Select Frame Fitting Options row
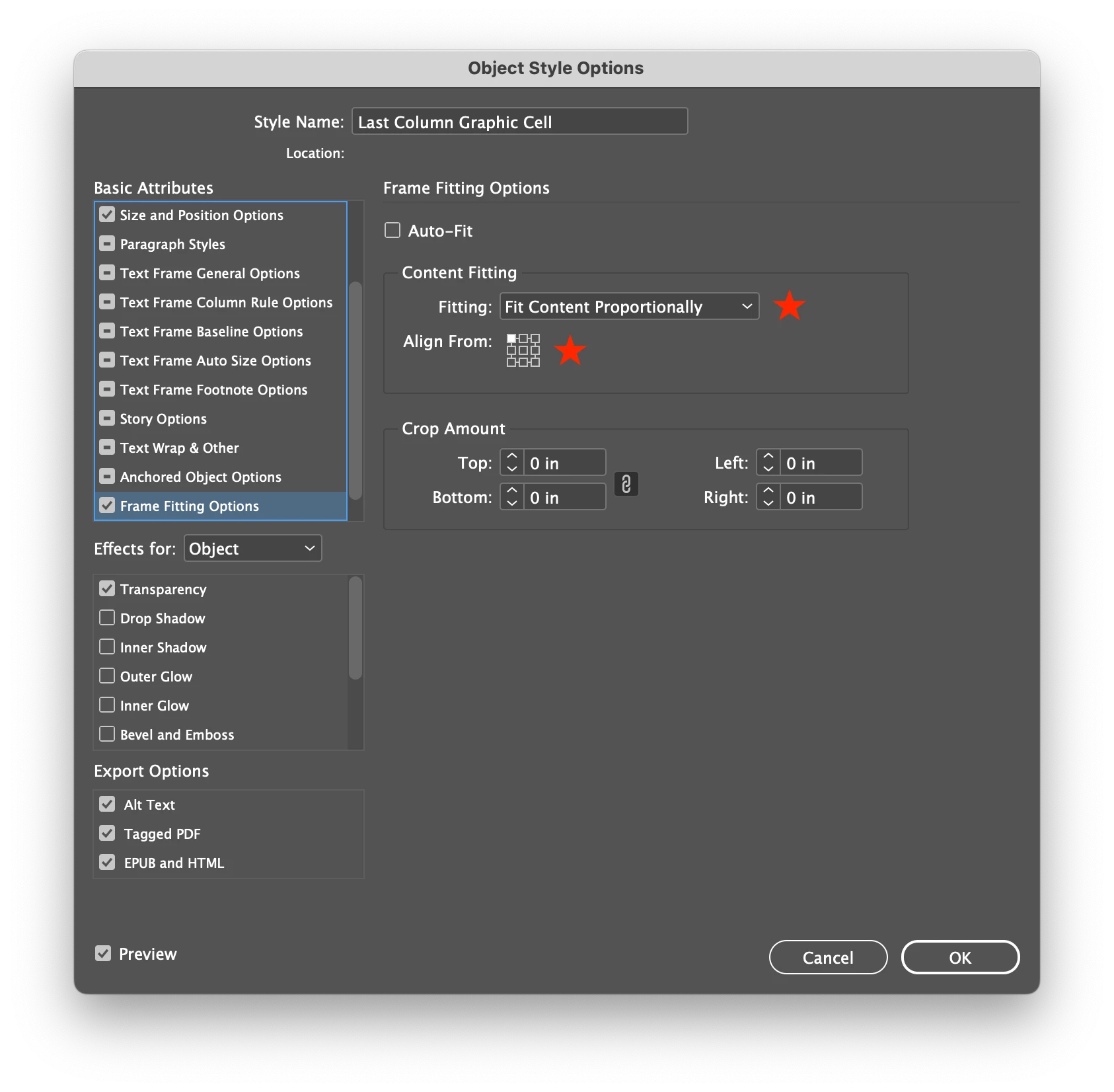Viewport: 1114px width, 1092px height. pos(221,506)
